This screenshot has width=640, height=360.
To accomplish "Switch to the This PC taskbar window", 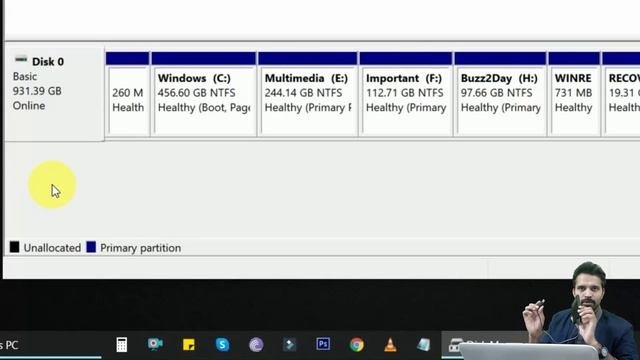I will click(51, 345).
